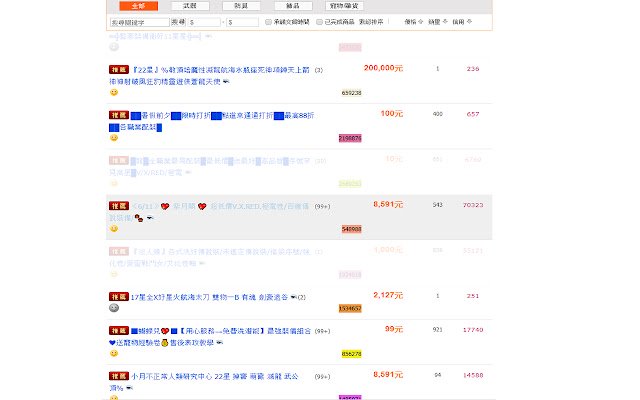Viewport: 640px width, 400px height.
Task: Click the 2,127元 price
Action: (x=388, y=295)
